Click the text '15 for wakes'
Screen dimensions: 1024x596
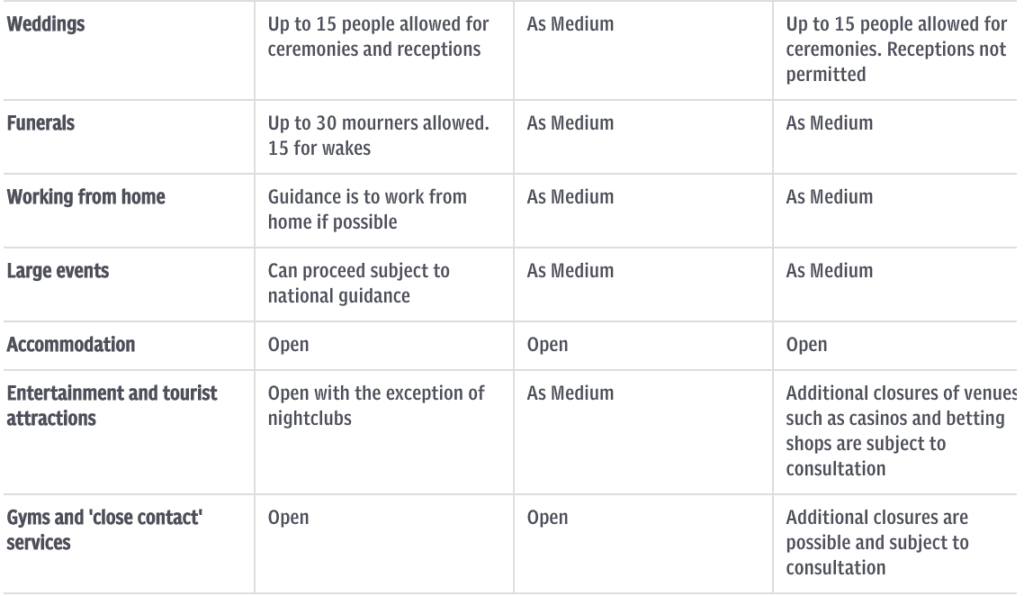(319, 148)
